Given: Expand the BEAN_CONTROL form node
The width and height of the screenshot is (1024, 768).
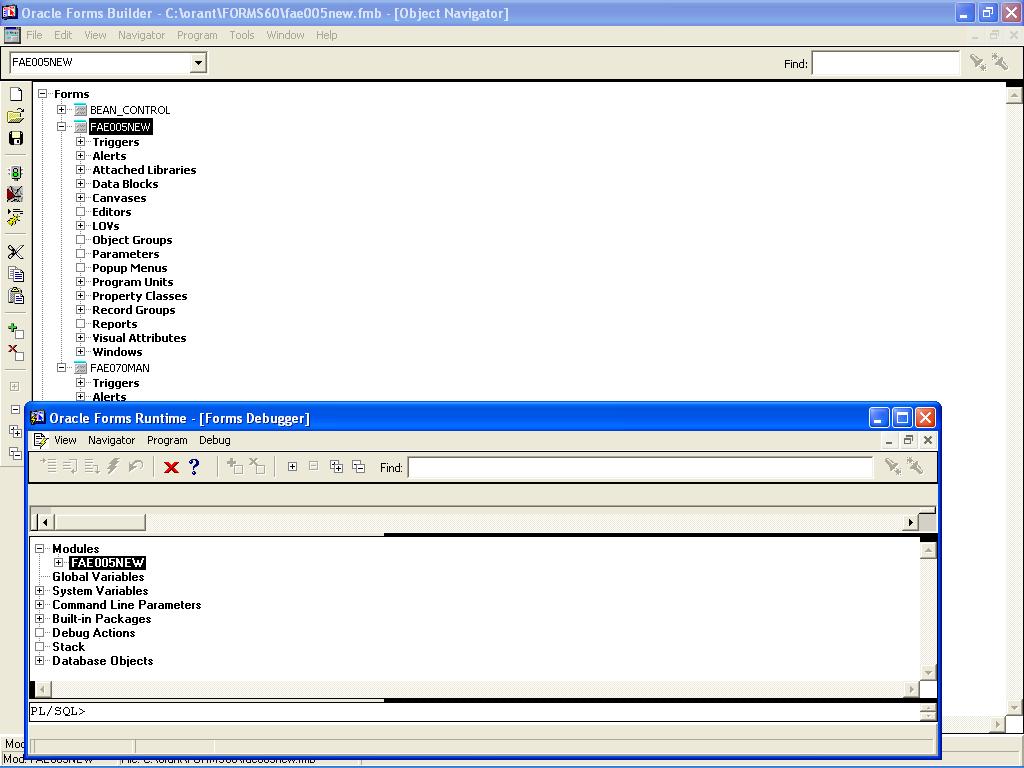Looking at the screenshot, I should [62, 110].
